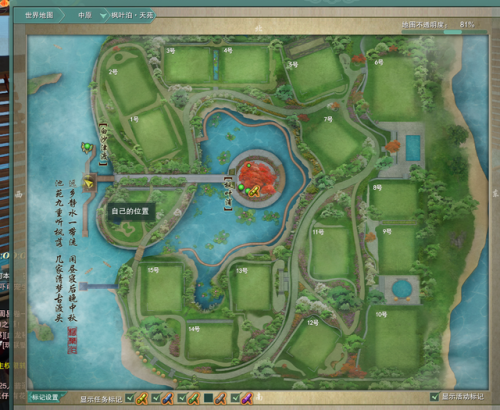Uncheck the green scroll task marker checkbox
Screen dimensions: 500x410
click(x=182, y=397)
